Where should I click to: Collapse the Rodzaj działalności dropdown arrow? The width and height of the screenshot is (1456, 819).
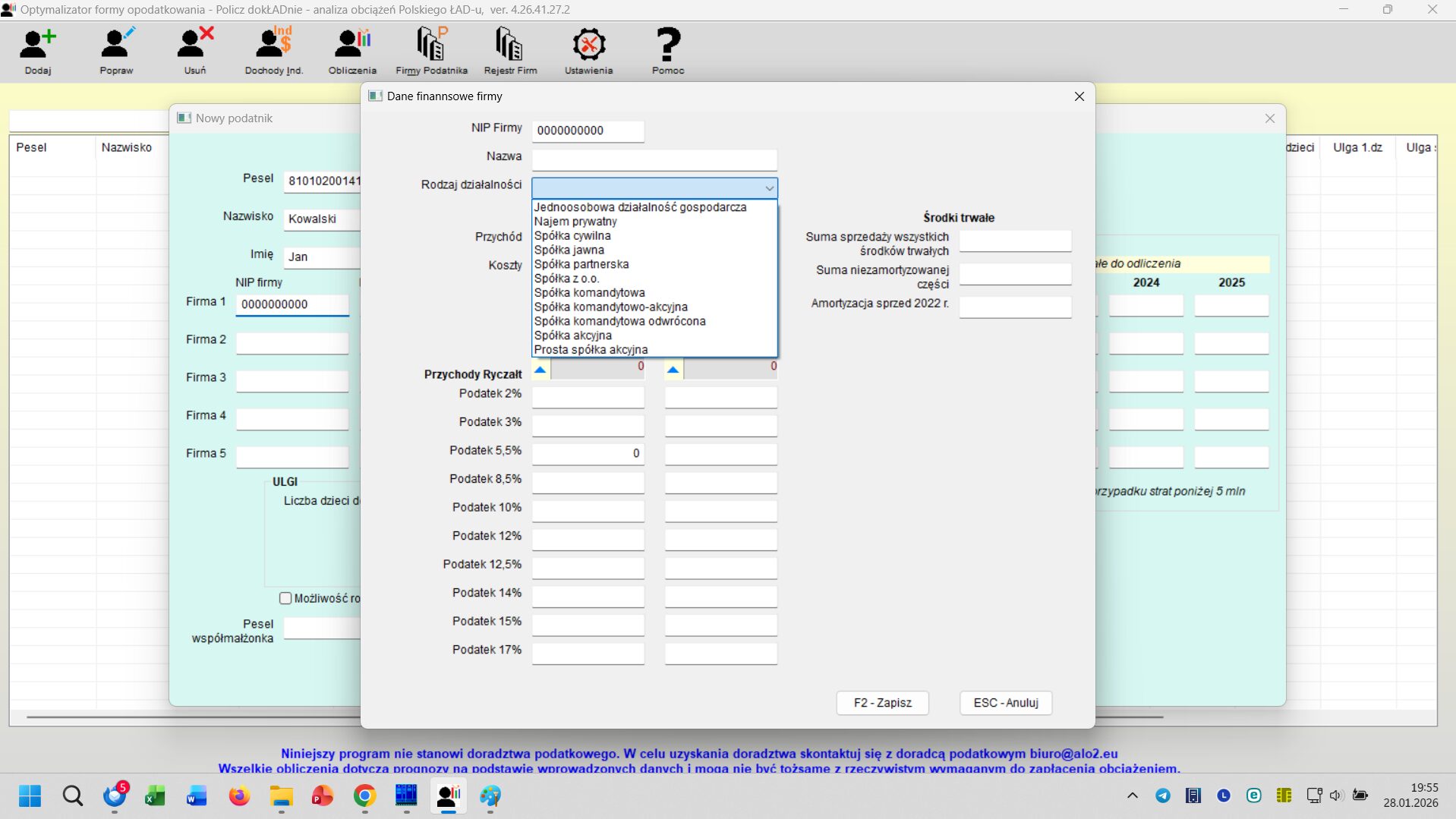point(769,188)
